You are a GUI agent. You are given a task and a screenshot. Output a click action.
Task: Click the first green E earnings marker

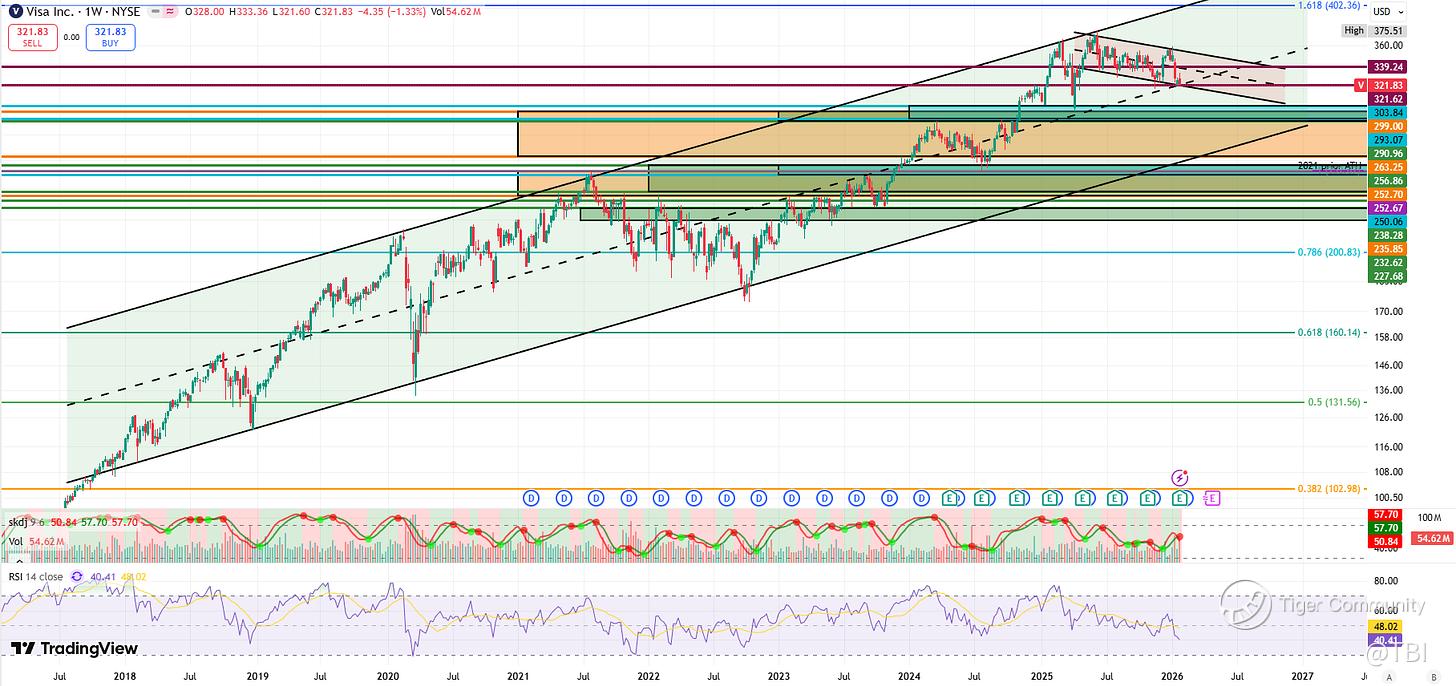click(951, 497)
